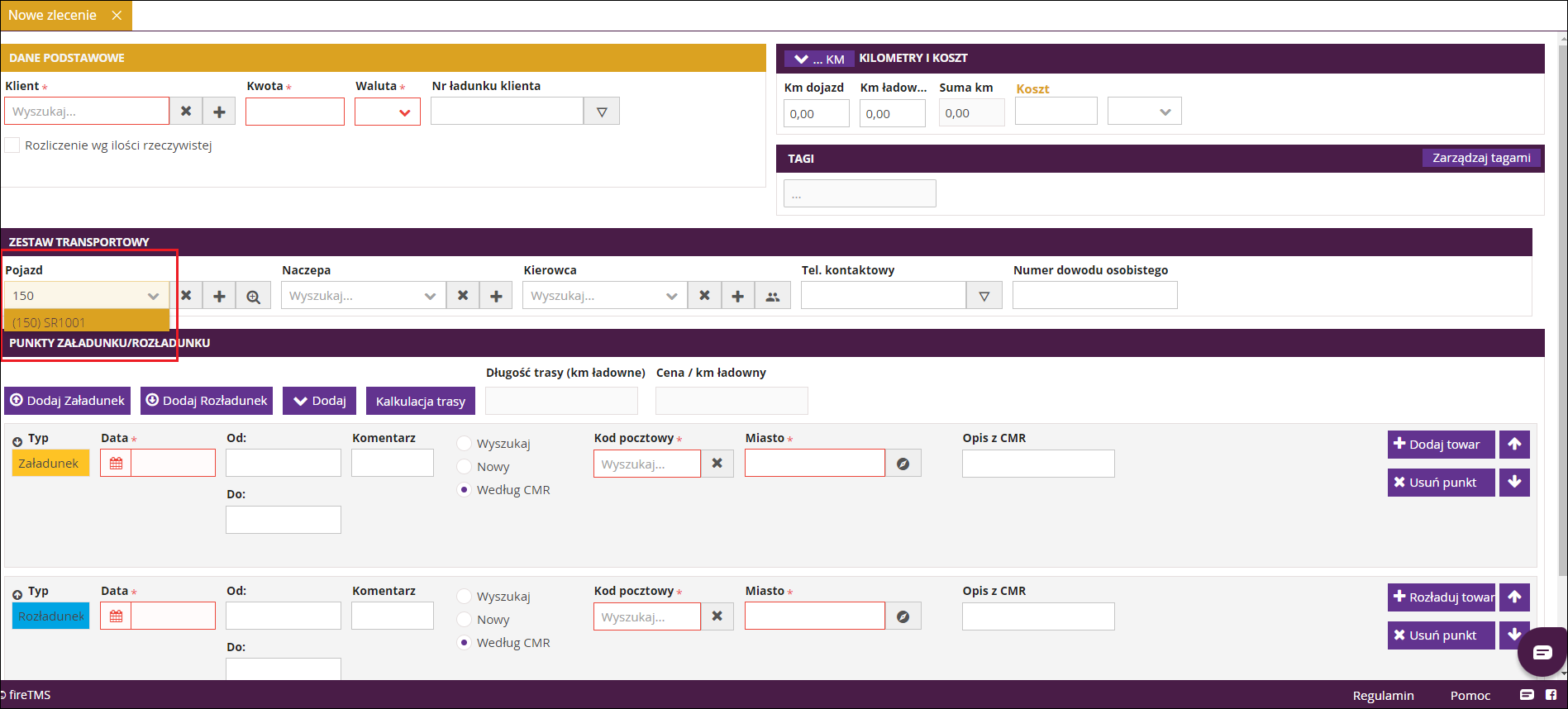Viewport: 1568px width, 709px height.
Task: Open Facebook icon in footer
Action: (1551, 695)
